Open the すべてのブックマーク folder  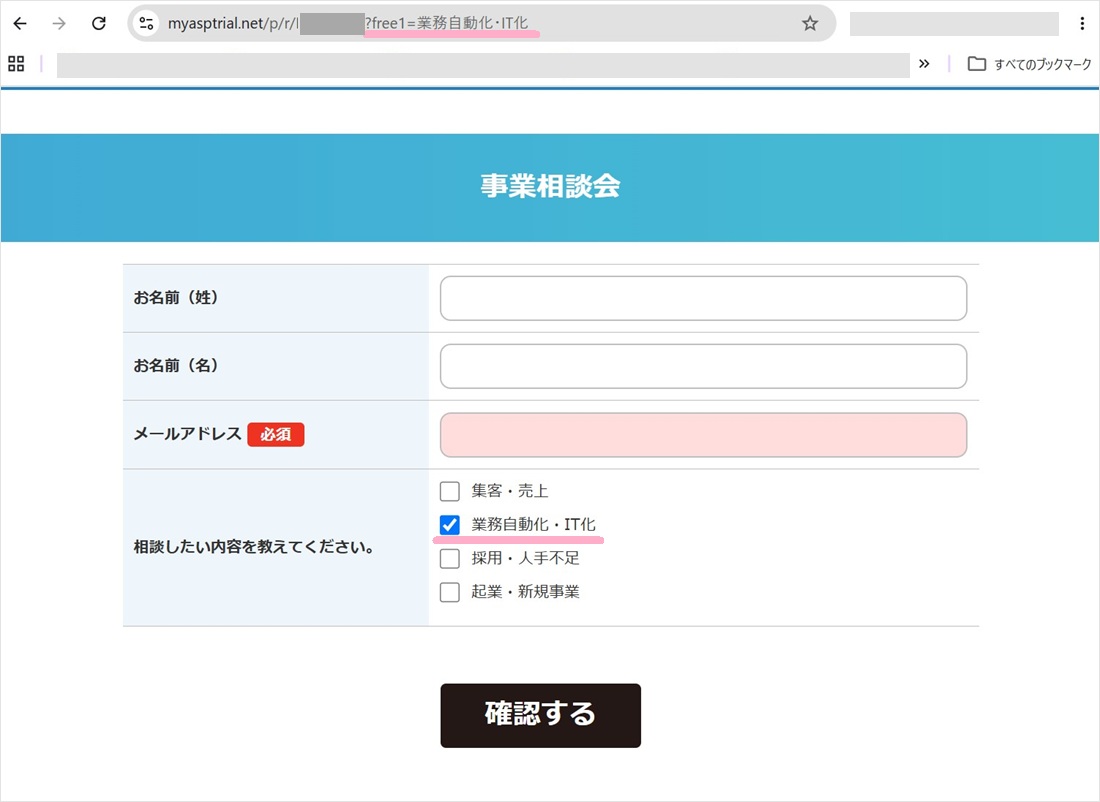[x=1029, y=64]
